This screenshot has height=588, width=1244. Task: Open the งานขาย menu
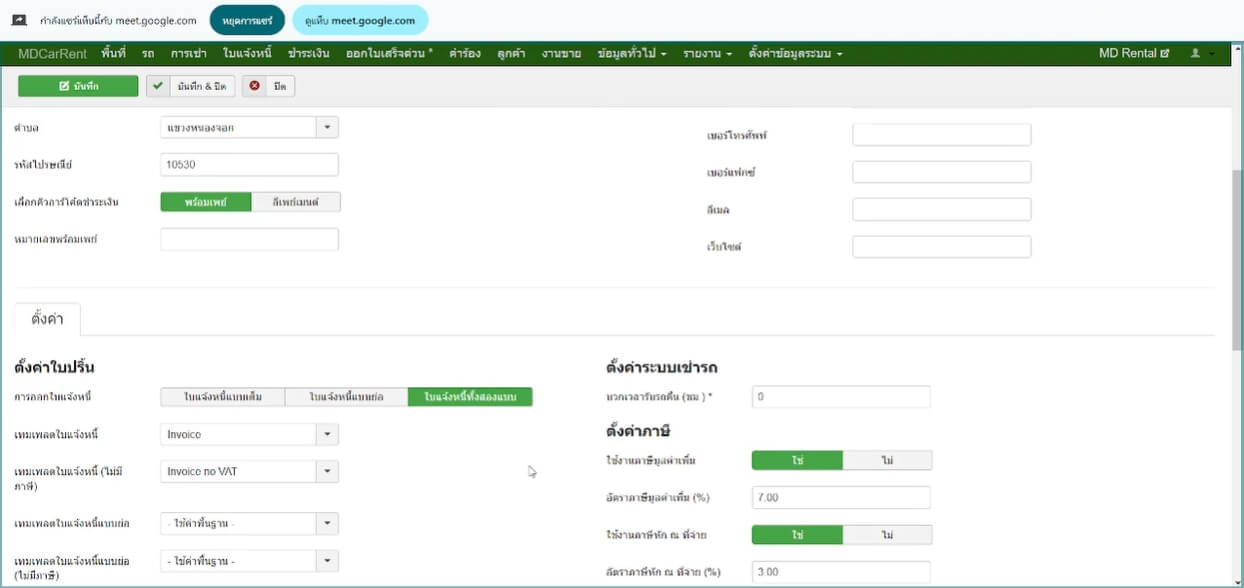[562, 53]
